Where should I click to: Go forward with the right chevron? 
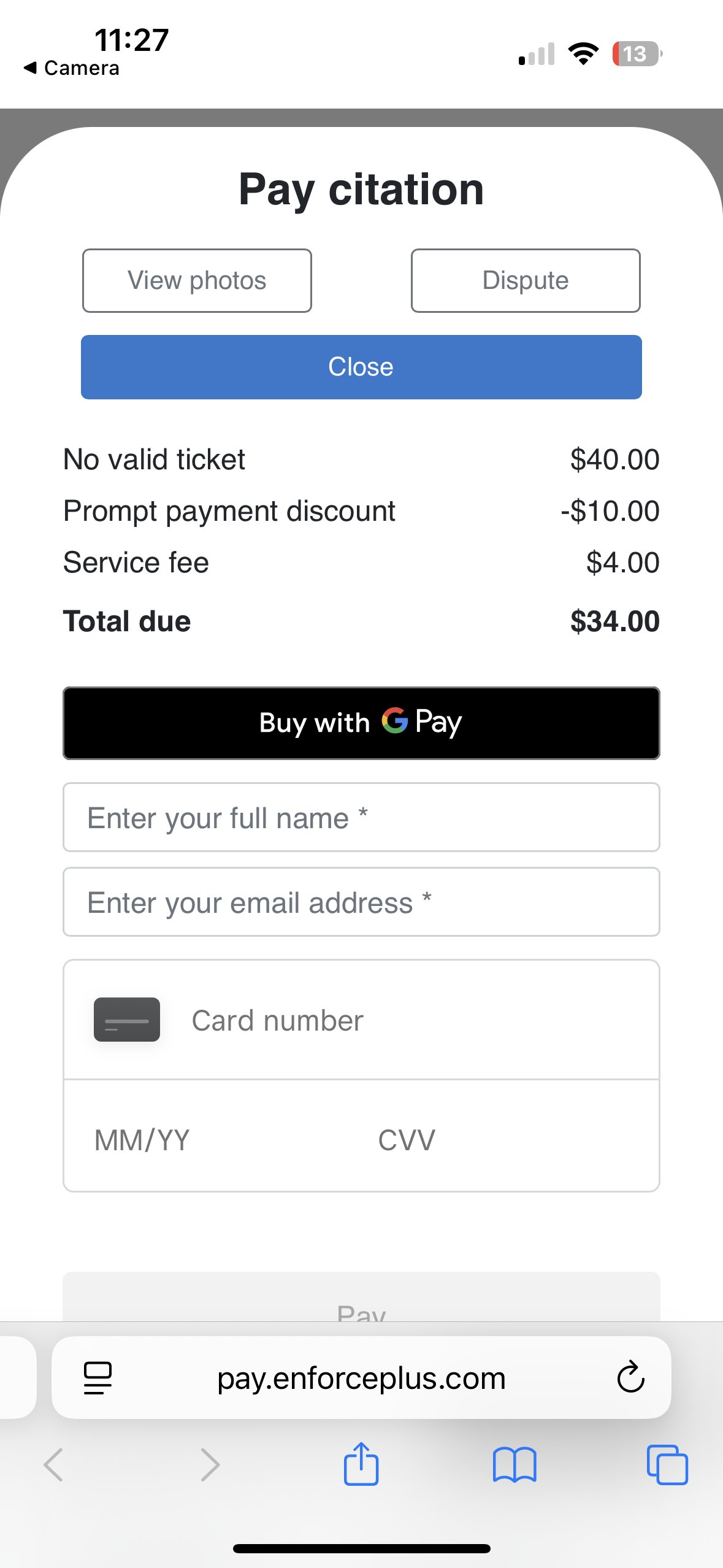coord(210,1465)
